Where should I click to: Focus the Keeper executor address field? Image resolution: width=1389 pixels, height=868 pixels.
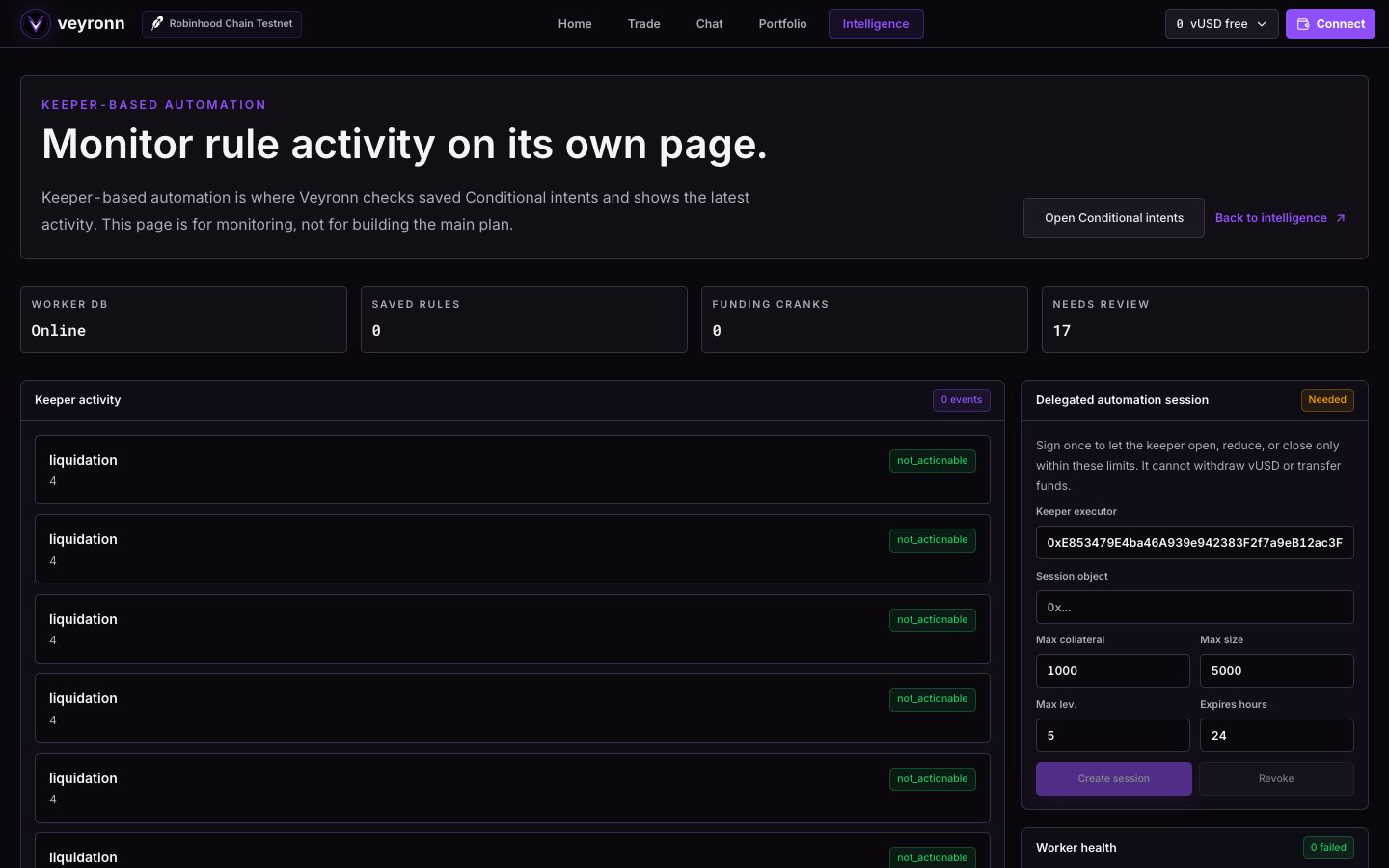tap(1195, 543)
